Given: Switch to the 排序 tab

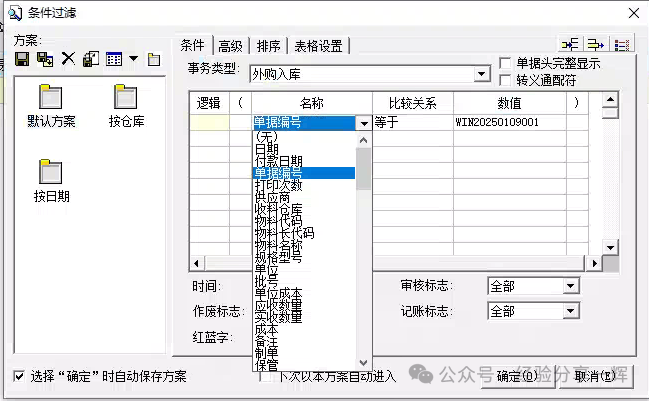Looking at the screenshot, I should click(268, 45).
